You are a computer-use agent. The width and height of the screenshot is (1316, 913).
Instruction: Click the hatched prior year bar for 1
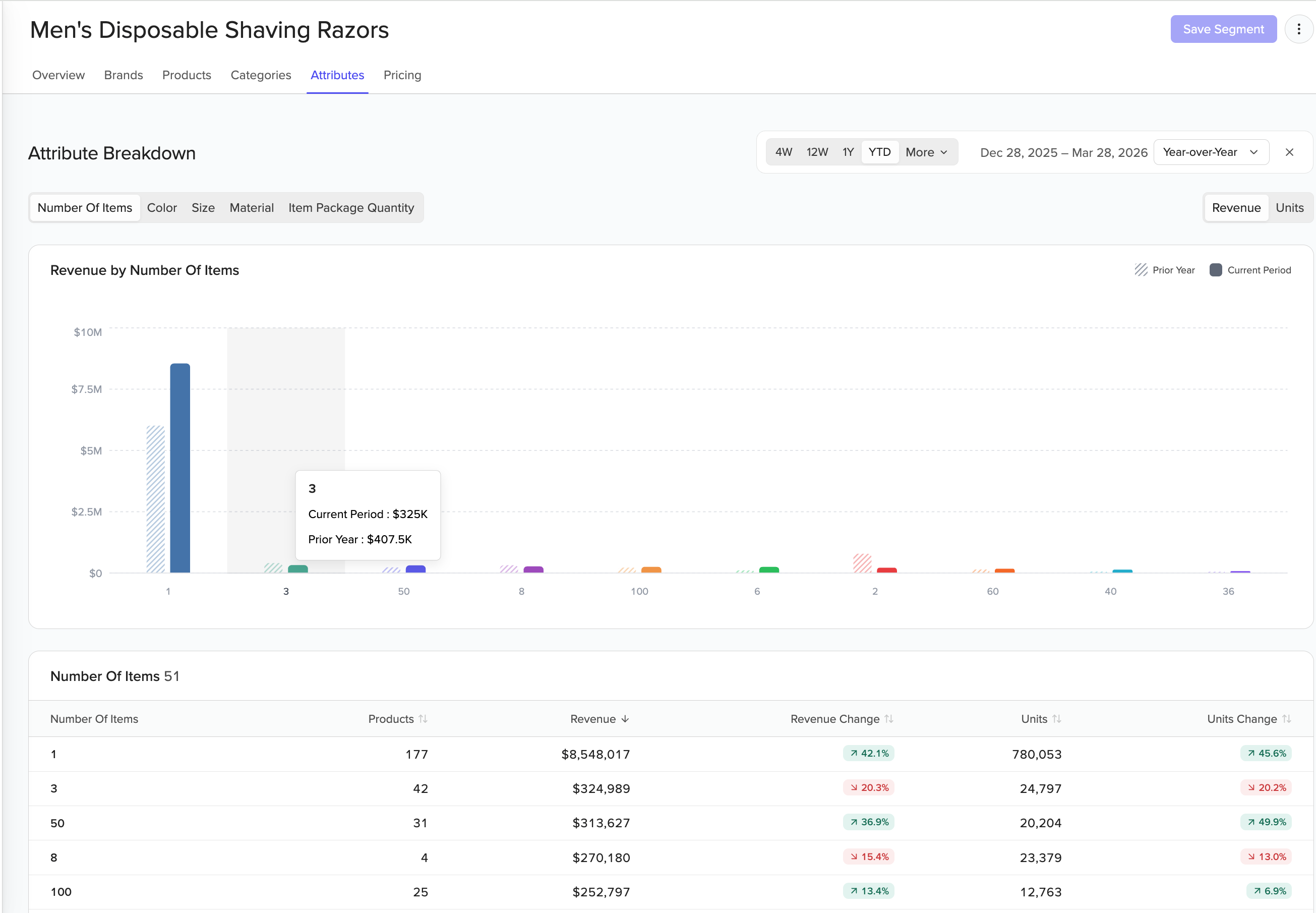tap(155, 499)
